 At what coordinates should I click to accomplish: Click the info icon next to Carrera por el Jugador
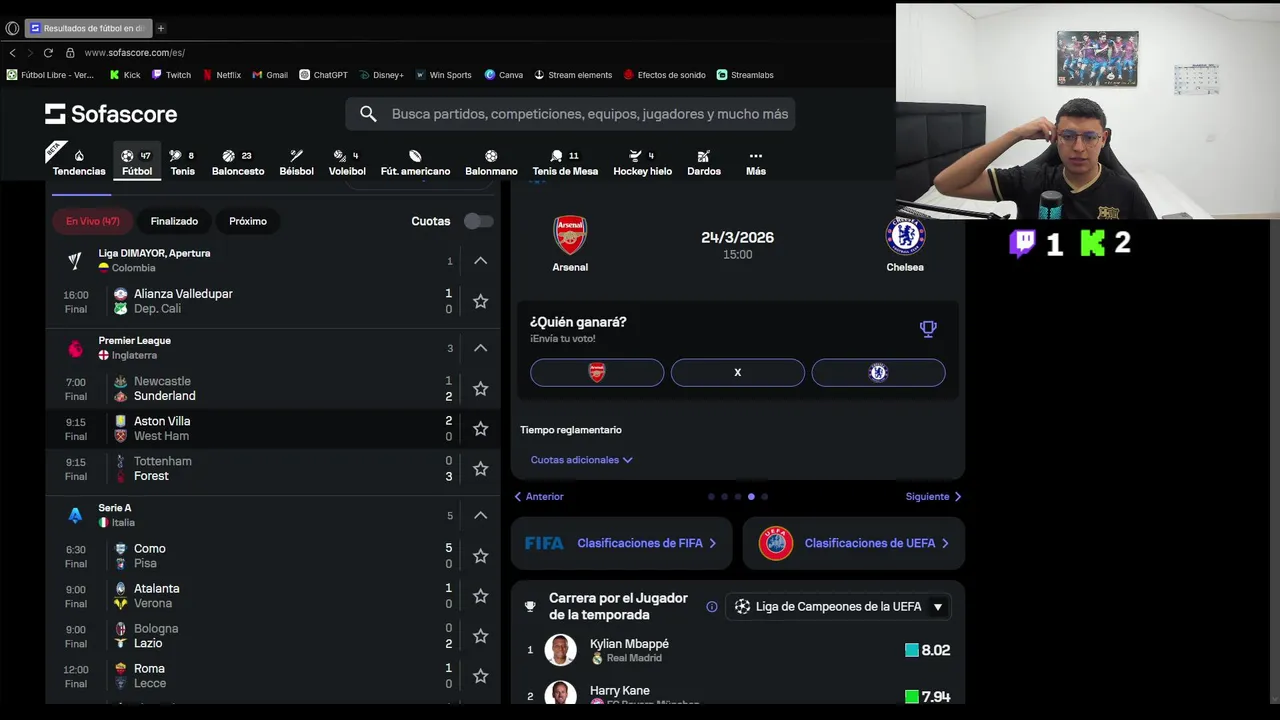712,606
